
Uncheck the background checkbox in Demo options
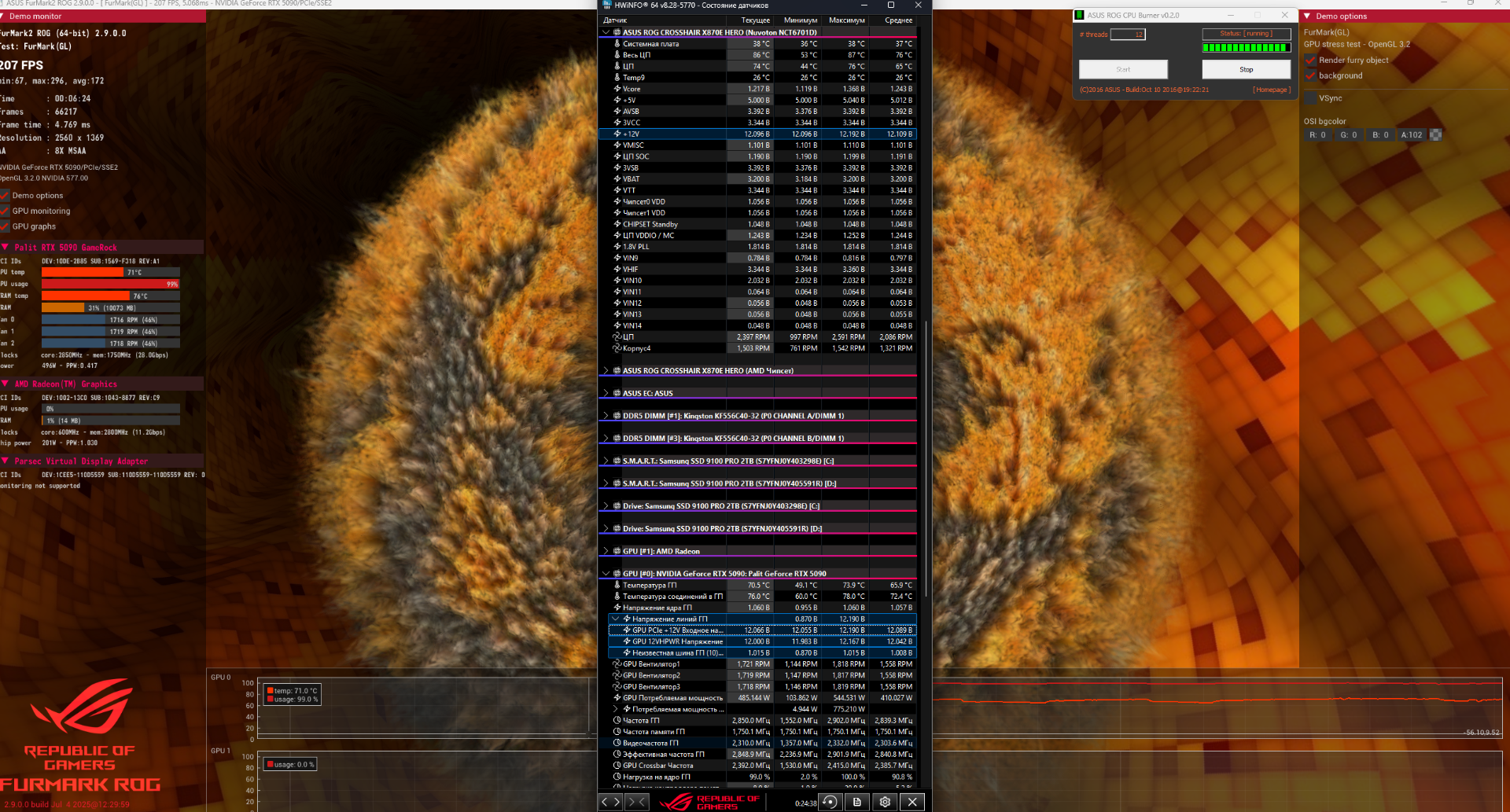(1310, 75)
